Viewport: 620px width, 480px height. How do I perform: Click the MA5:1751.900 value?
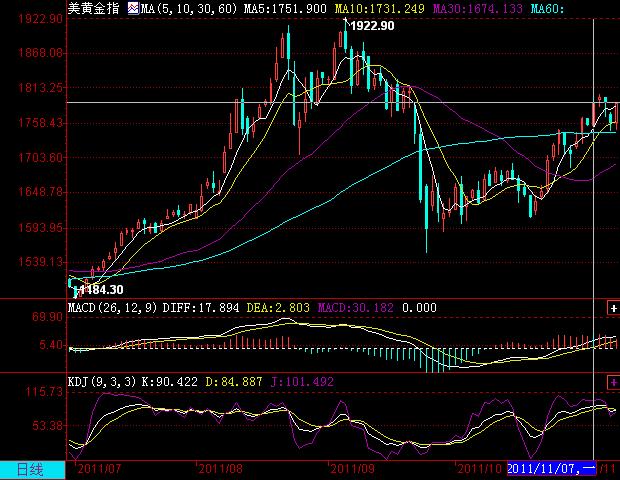[x=285, y=8]
